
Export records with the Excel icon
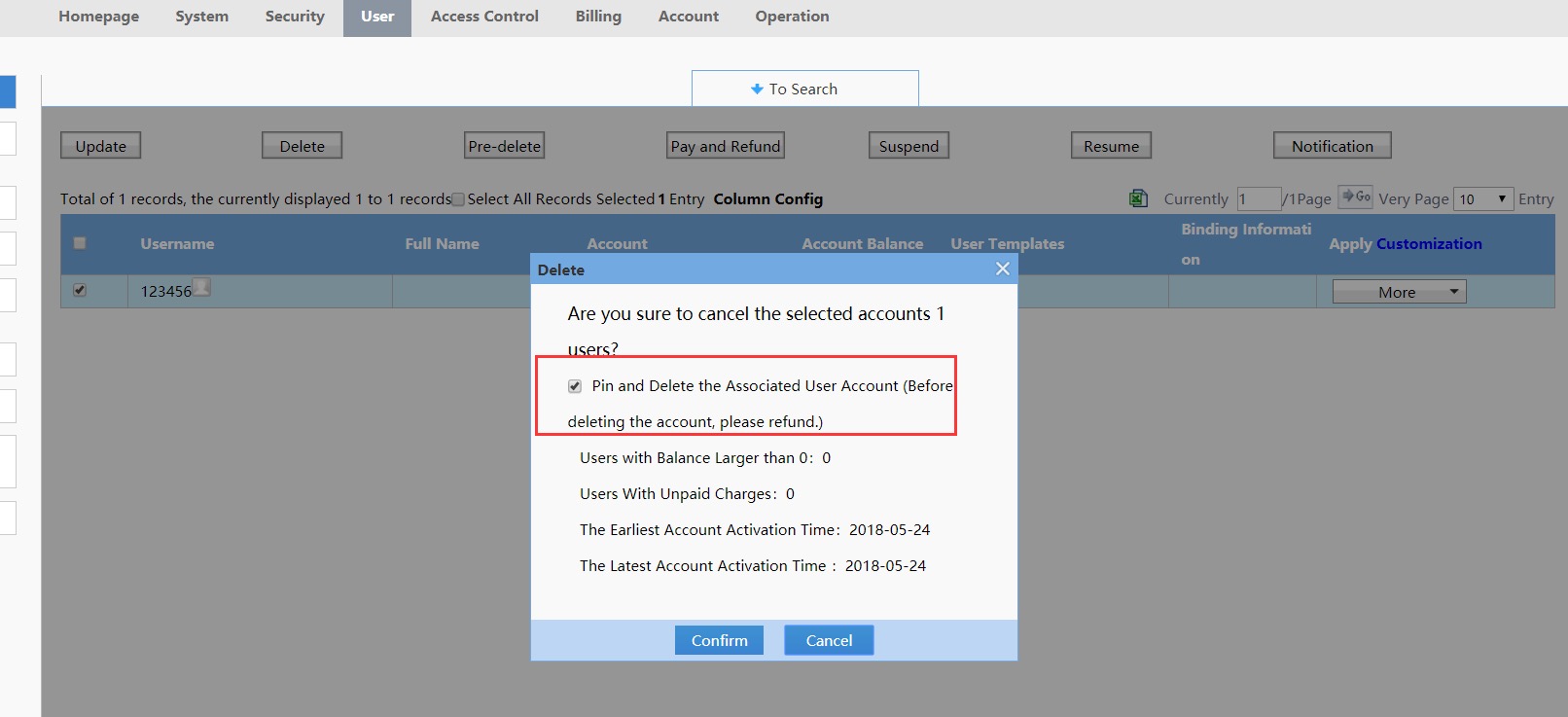[1138, 198]
